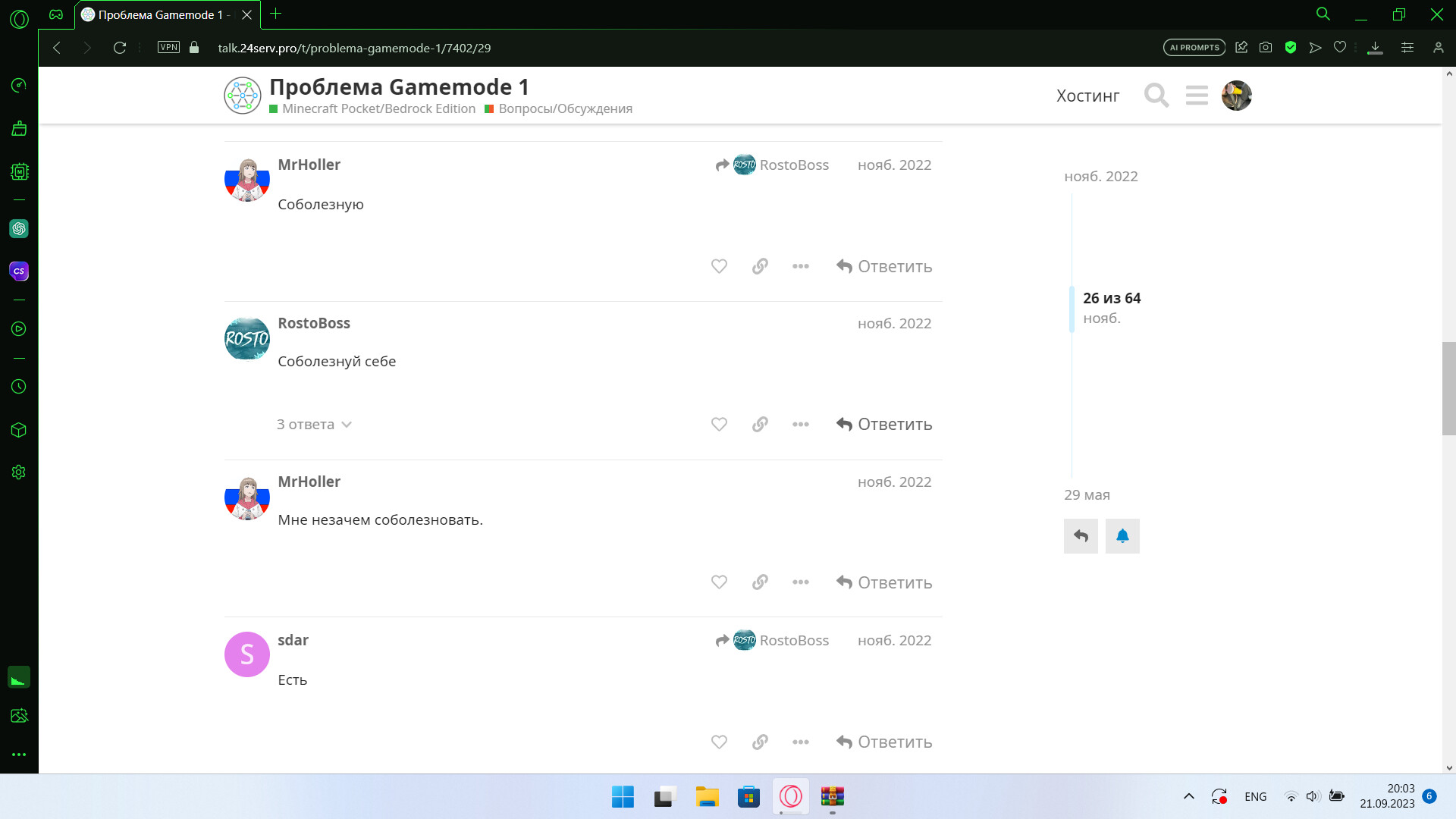This screenshot has height=819, width=1456.
Task: Open ChatGPT sidebar panel
Action: (x=19, y=228)
